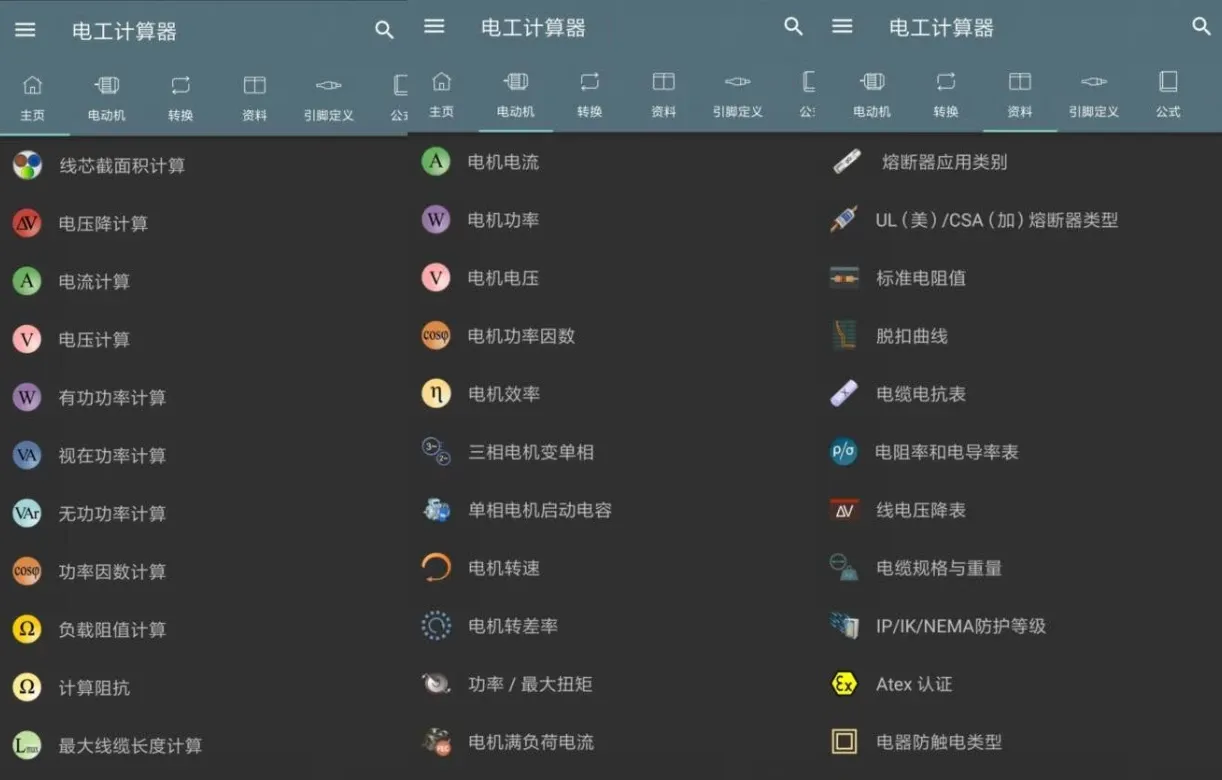Click the Ω icon for 负载阻值计算
Viewport: 1222px width, 780px height.
pos(27,629)
